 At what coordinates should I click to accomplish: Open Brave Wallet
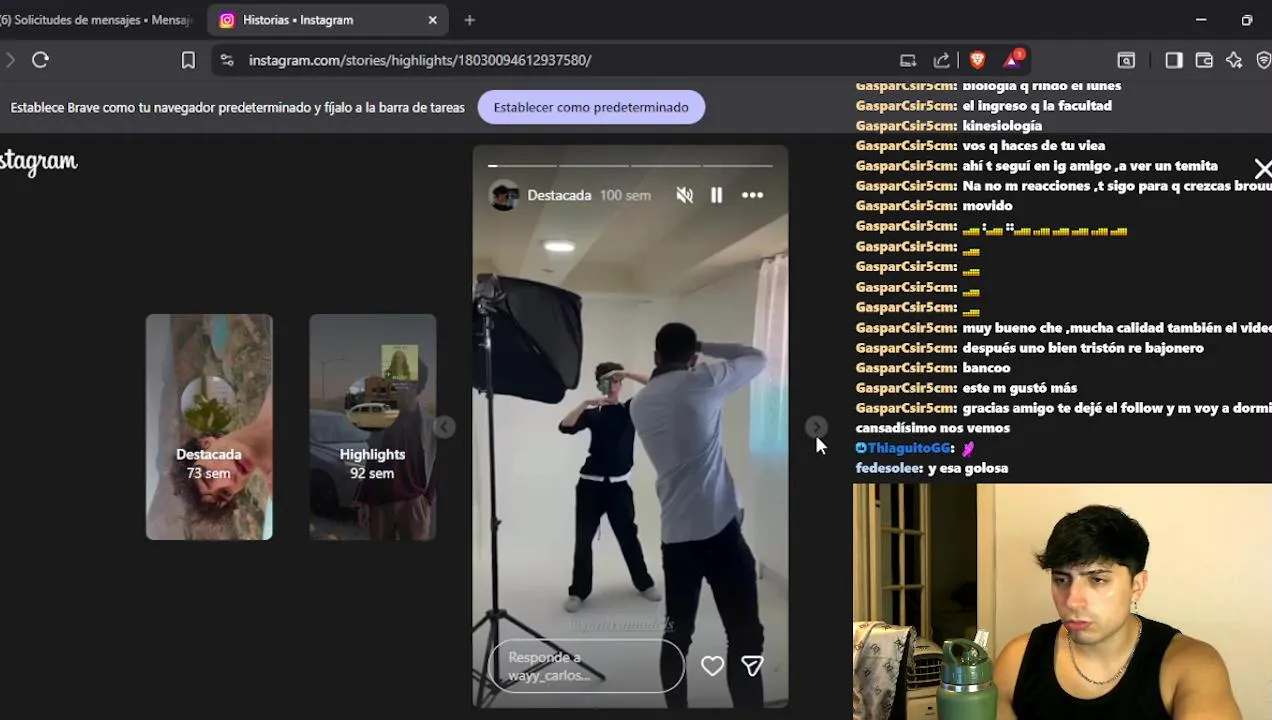coord(1204,60)
